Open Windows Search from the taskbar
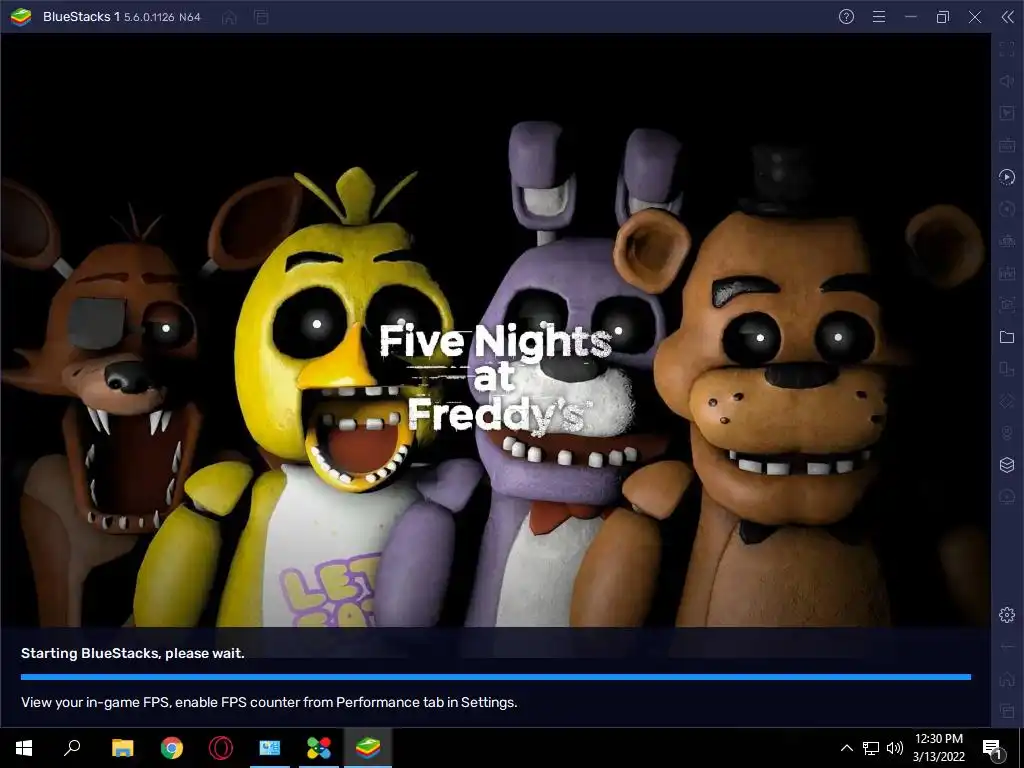This screenshot has height=768, width=1024. point(72,748)
